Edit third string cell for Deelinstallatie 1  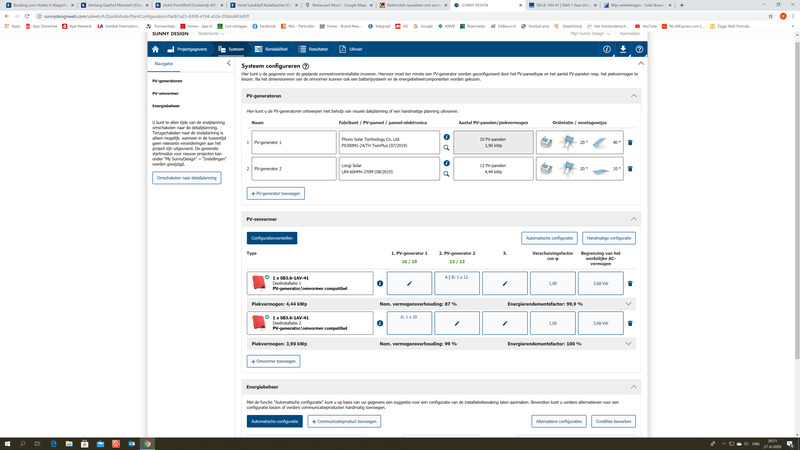[x=505, y=283]
